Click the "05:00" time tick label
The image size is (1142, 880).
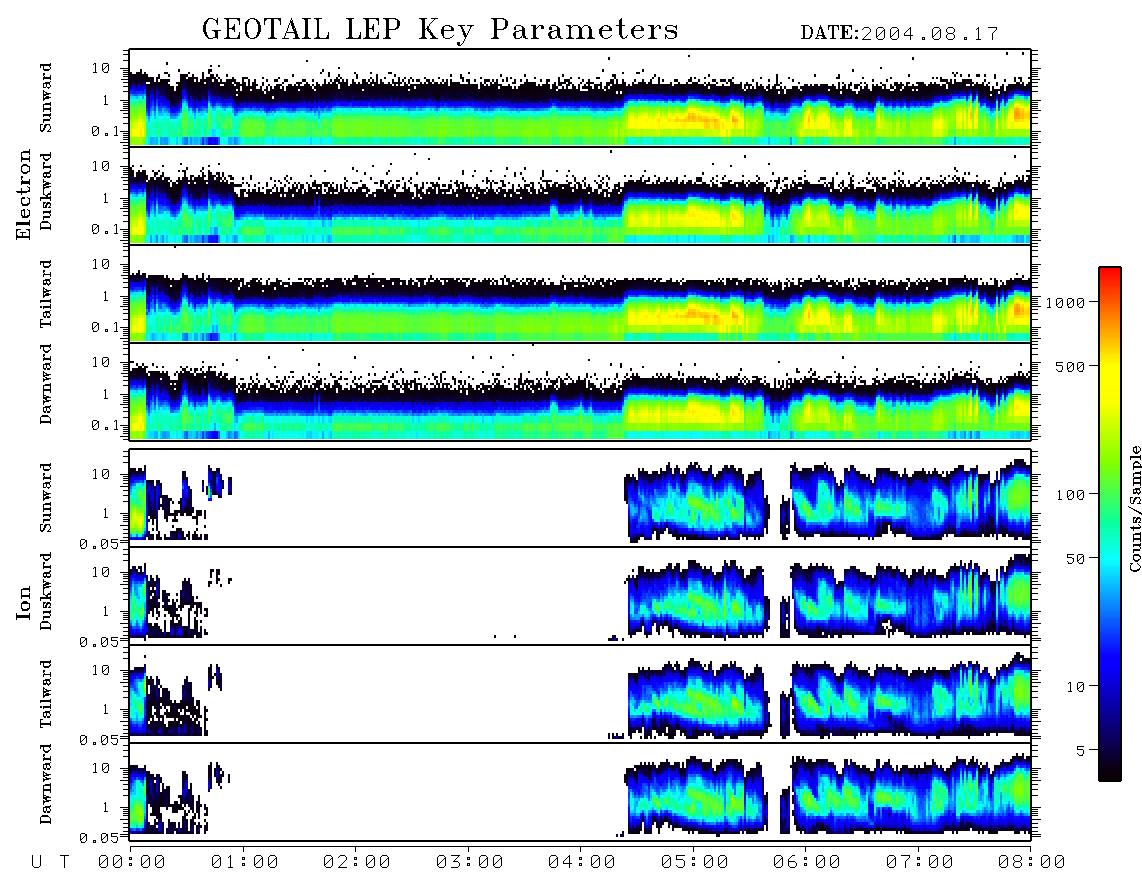695,862
